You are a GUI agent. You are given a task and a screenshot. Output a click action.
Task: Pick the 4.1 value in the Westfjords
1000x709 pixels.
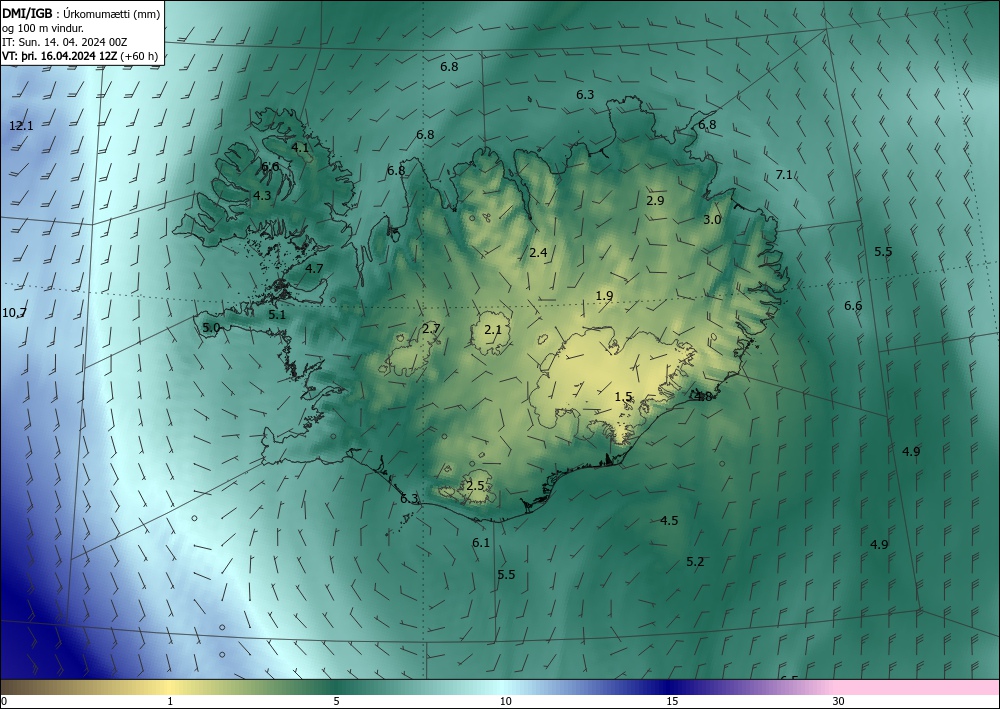pos(300,148)
